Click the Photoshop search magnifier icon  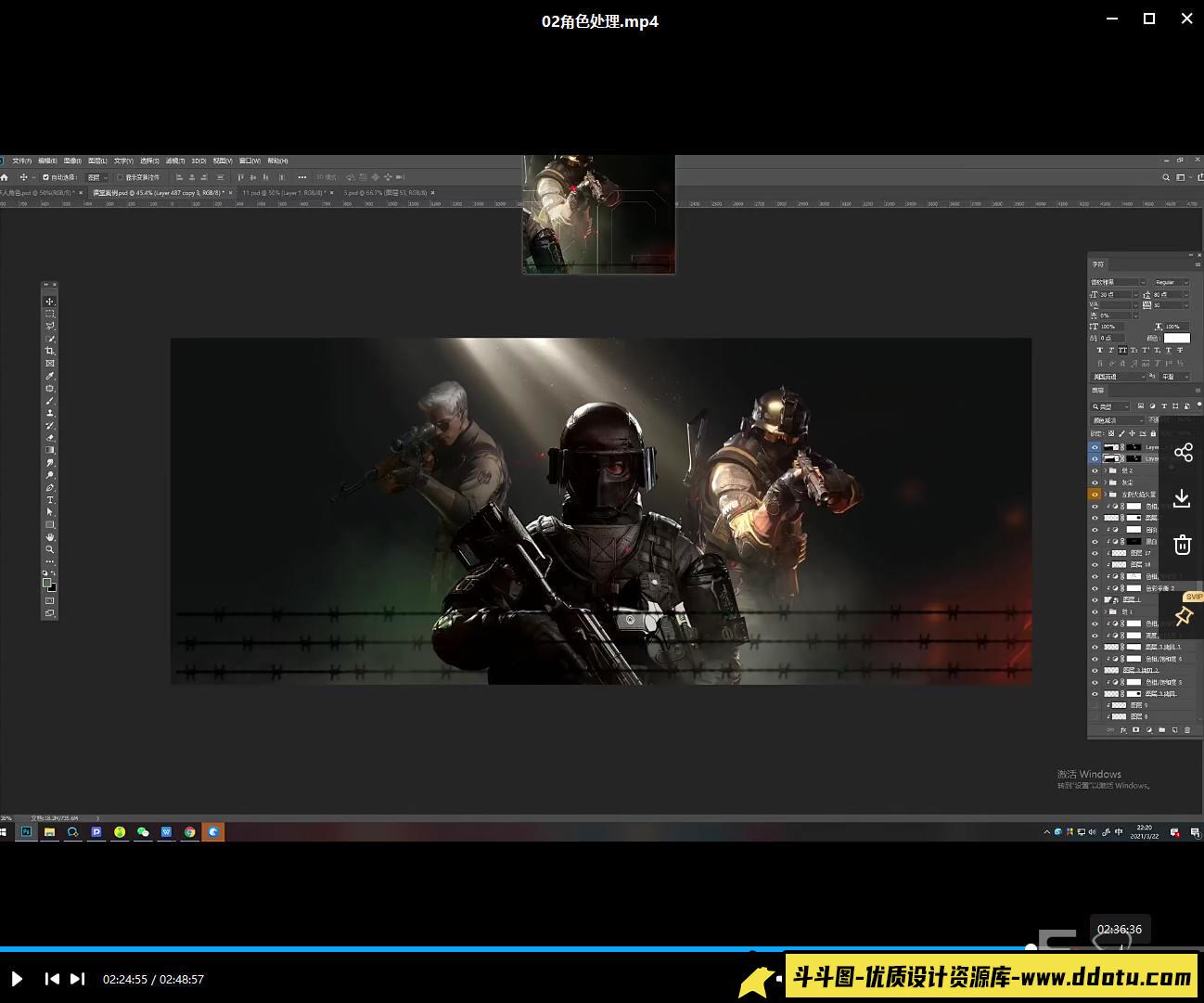(x=1166, y=177)
